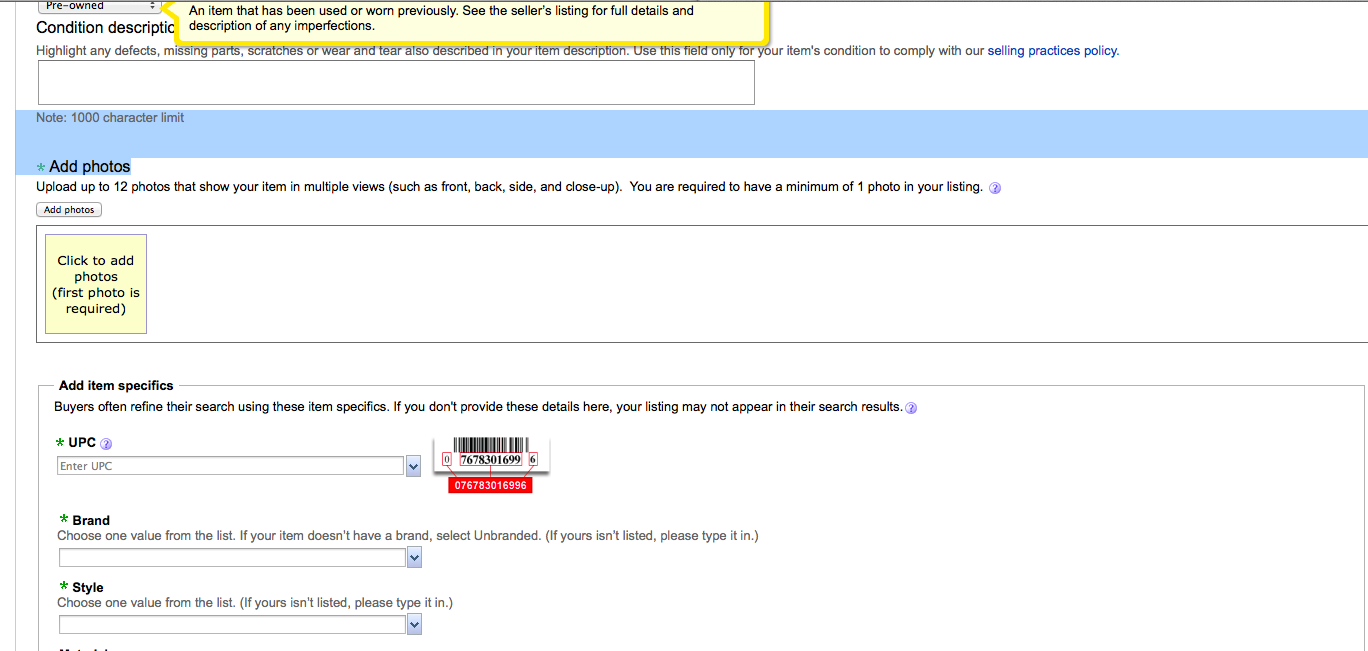Select the yellow "Click to add photos" box
Image resolution: width=1368 pixels, height=651 pixels.
[x=96, y=284]
